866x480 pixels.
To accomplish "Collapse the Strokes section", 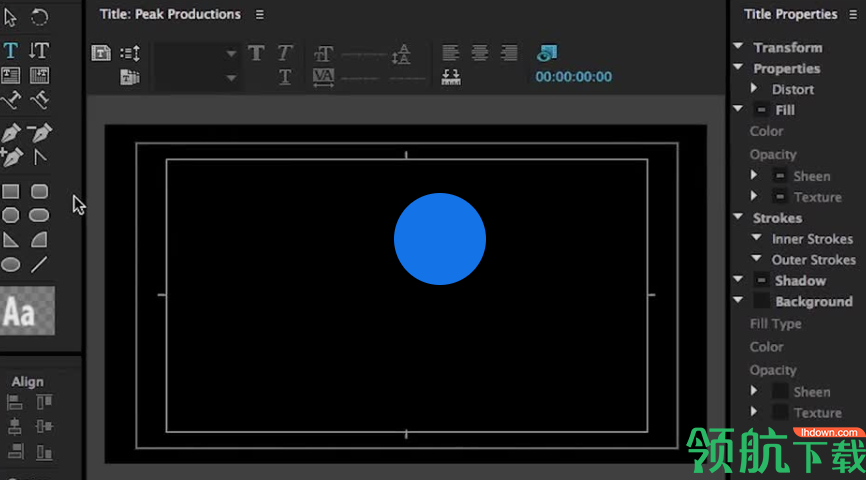I will (x=738, y=217).
